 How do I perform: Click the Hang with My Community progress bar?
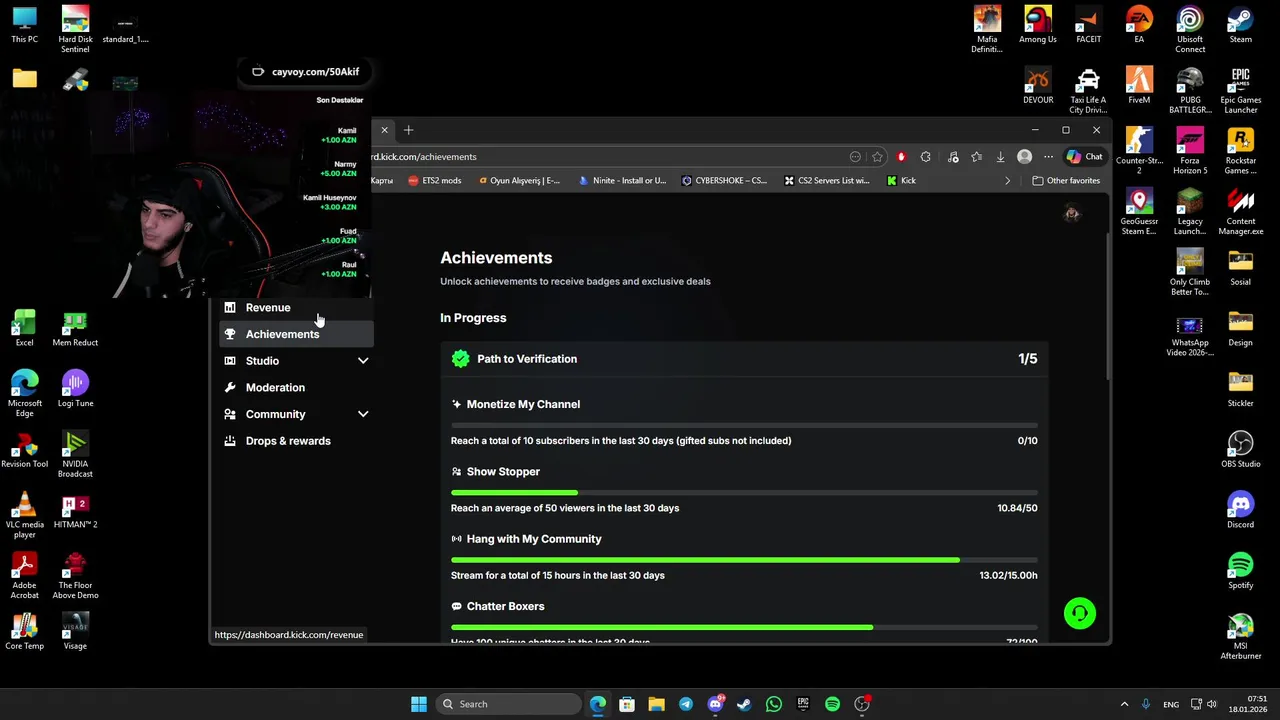coord(744,560)
